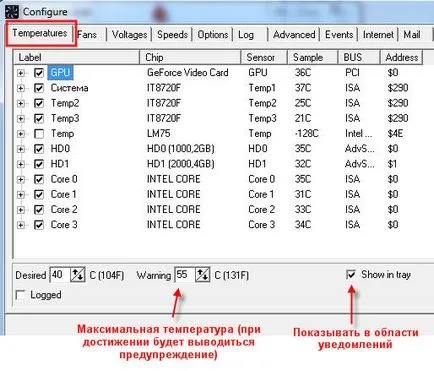Click the 37C sample value for Система

coord(303,88)
